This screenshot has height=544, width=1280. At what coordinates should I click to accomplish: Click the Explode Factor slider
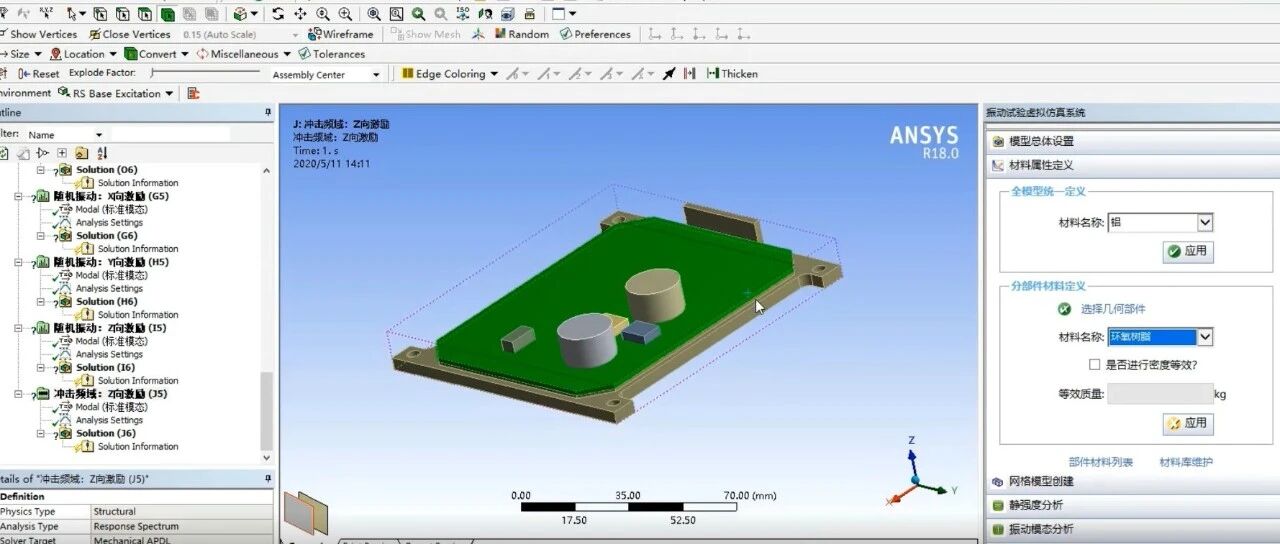tap(205, 73)
